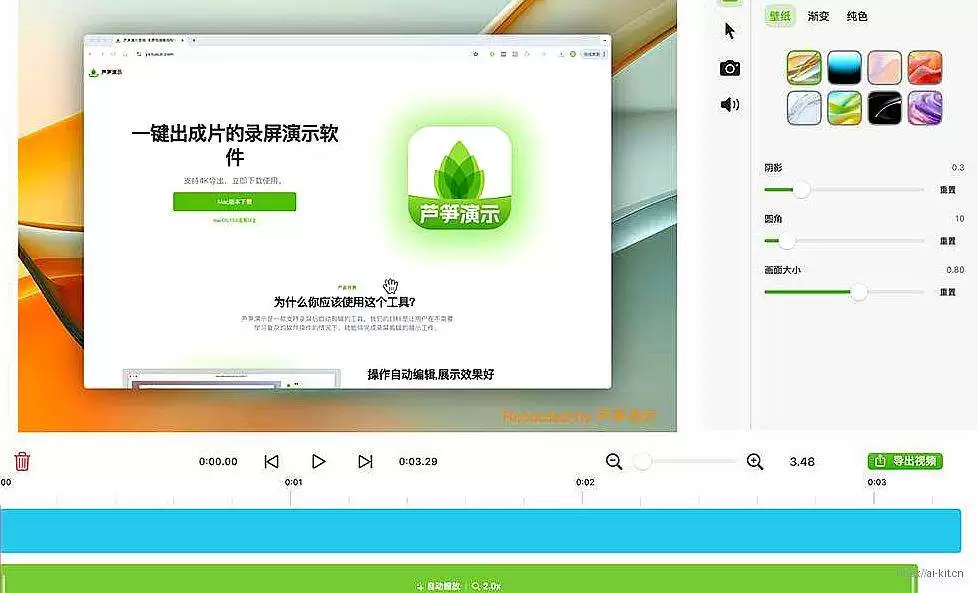Click the 0.80 frame size value
This screenshot has height=593, width=980.
[955, 270]
